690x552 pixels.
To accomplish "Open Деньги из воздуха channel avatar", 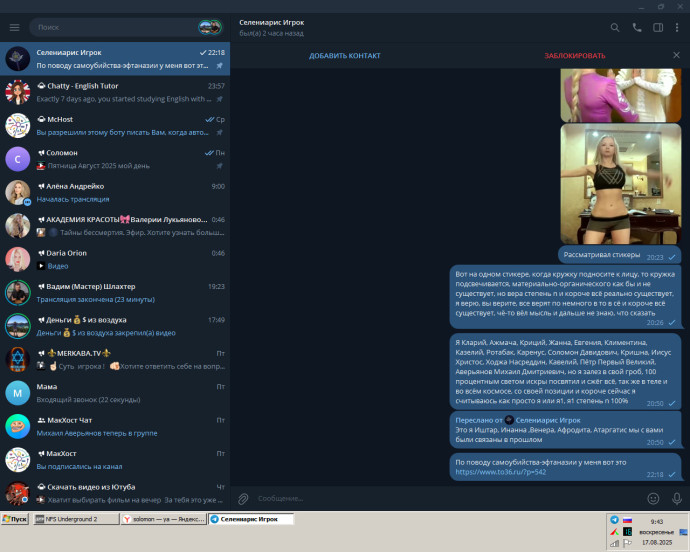I will (18, 326).
